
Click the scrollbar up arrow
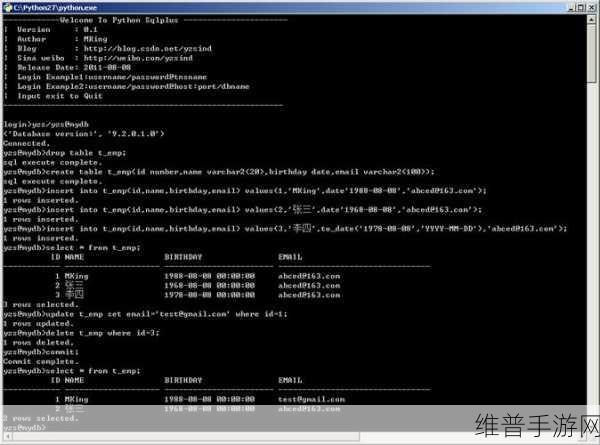pyautogui.click(x=591, y=21)
